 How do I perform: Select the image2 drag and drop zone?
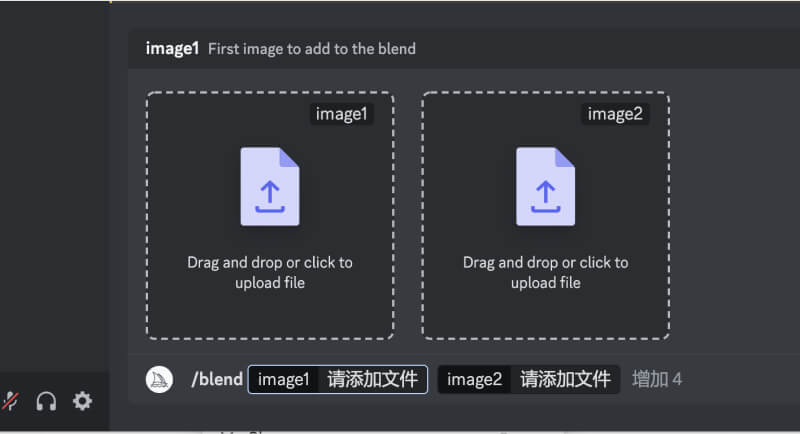pyautogui.click(x=545, y=216)
